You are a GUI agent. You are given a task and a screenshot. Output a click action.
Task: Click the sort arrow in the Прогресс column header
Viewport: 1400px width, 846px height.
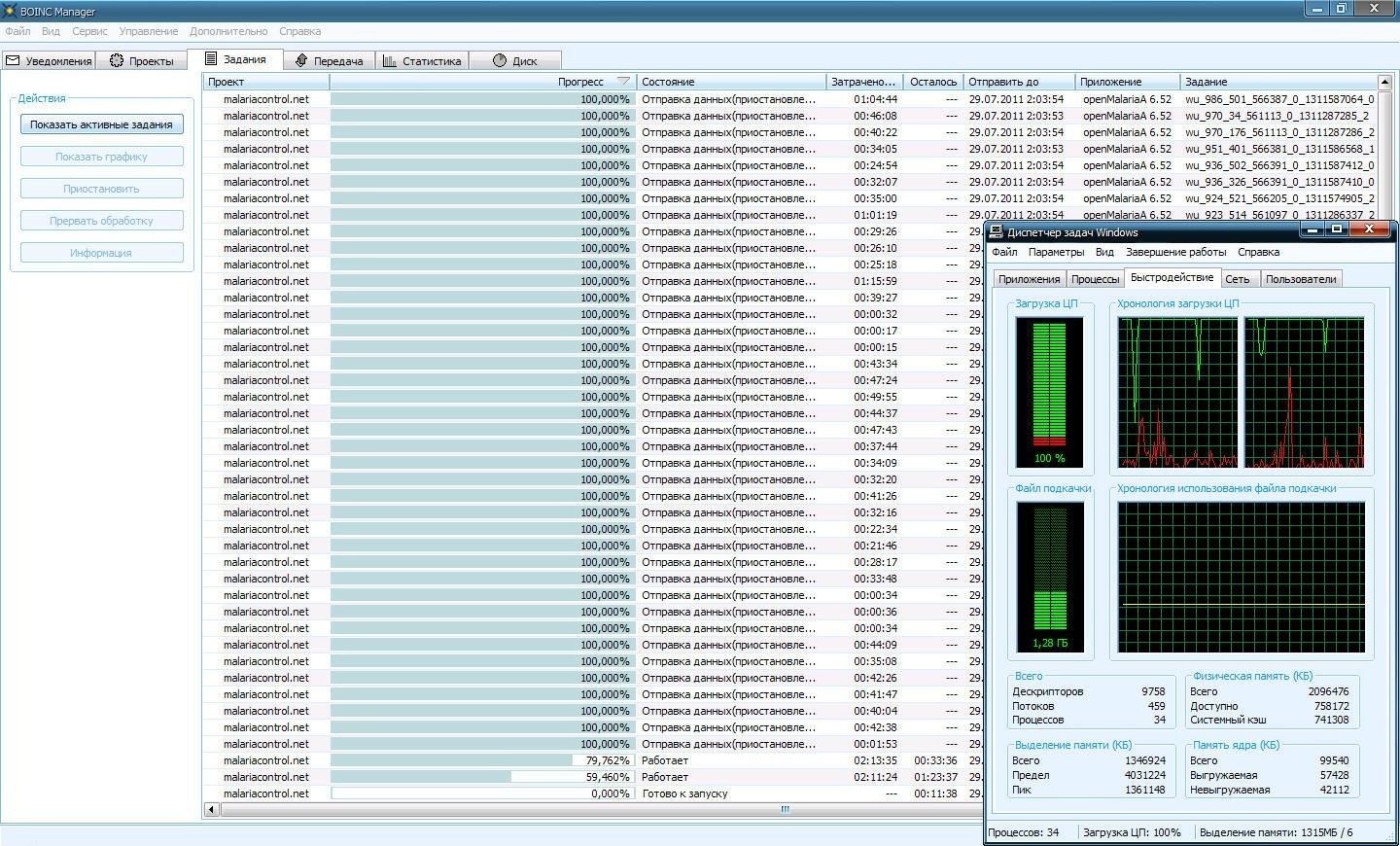623,82
